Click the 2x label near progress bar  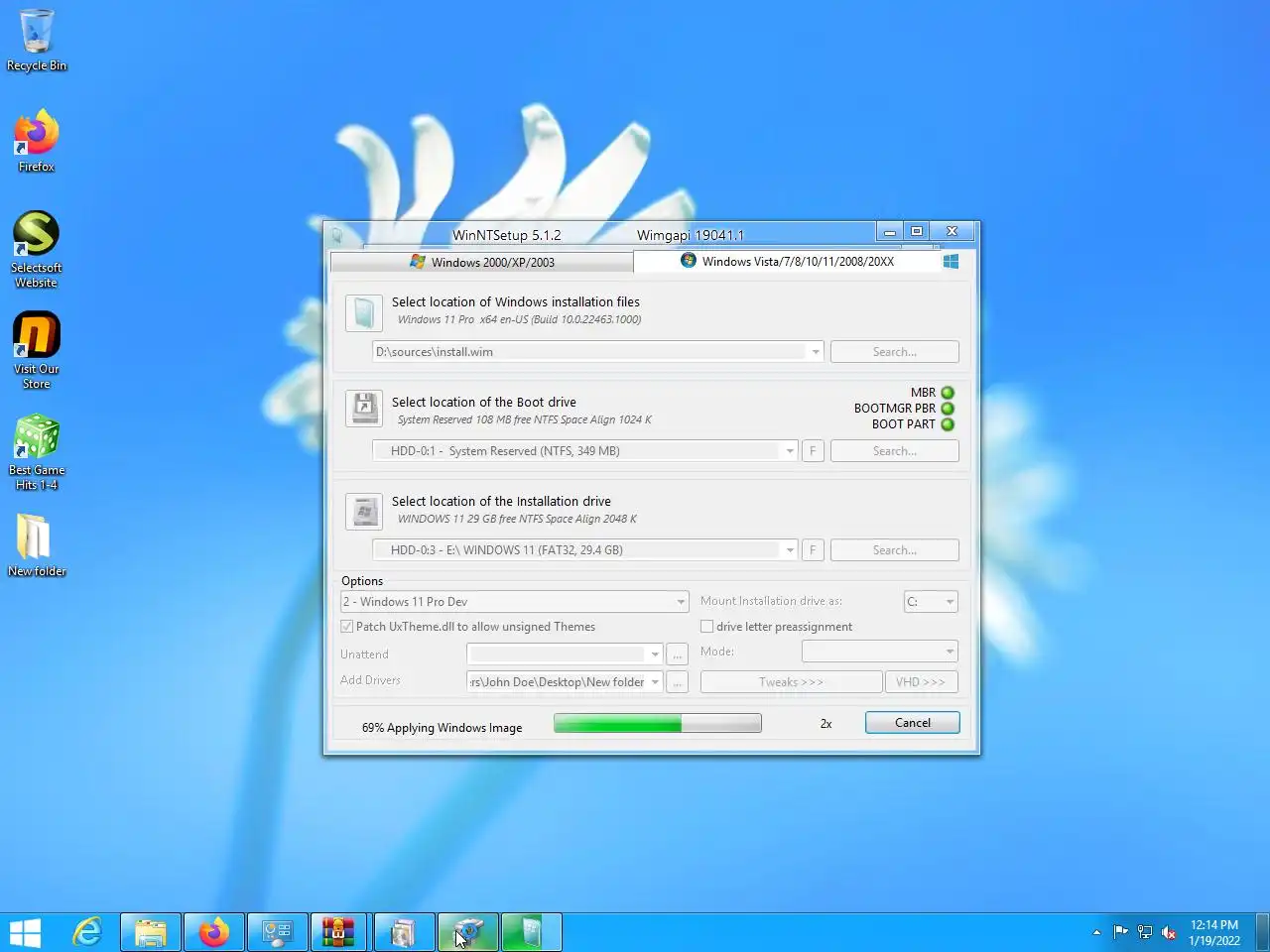tap(825, 724)
